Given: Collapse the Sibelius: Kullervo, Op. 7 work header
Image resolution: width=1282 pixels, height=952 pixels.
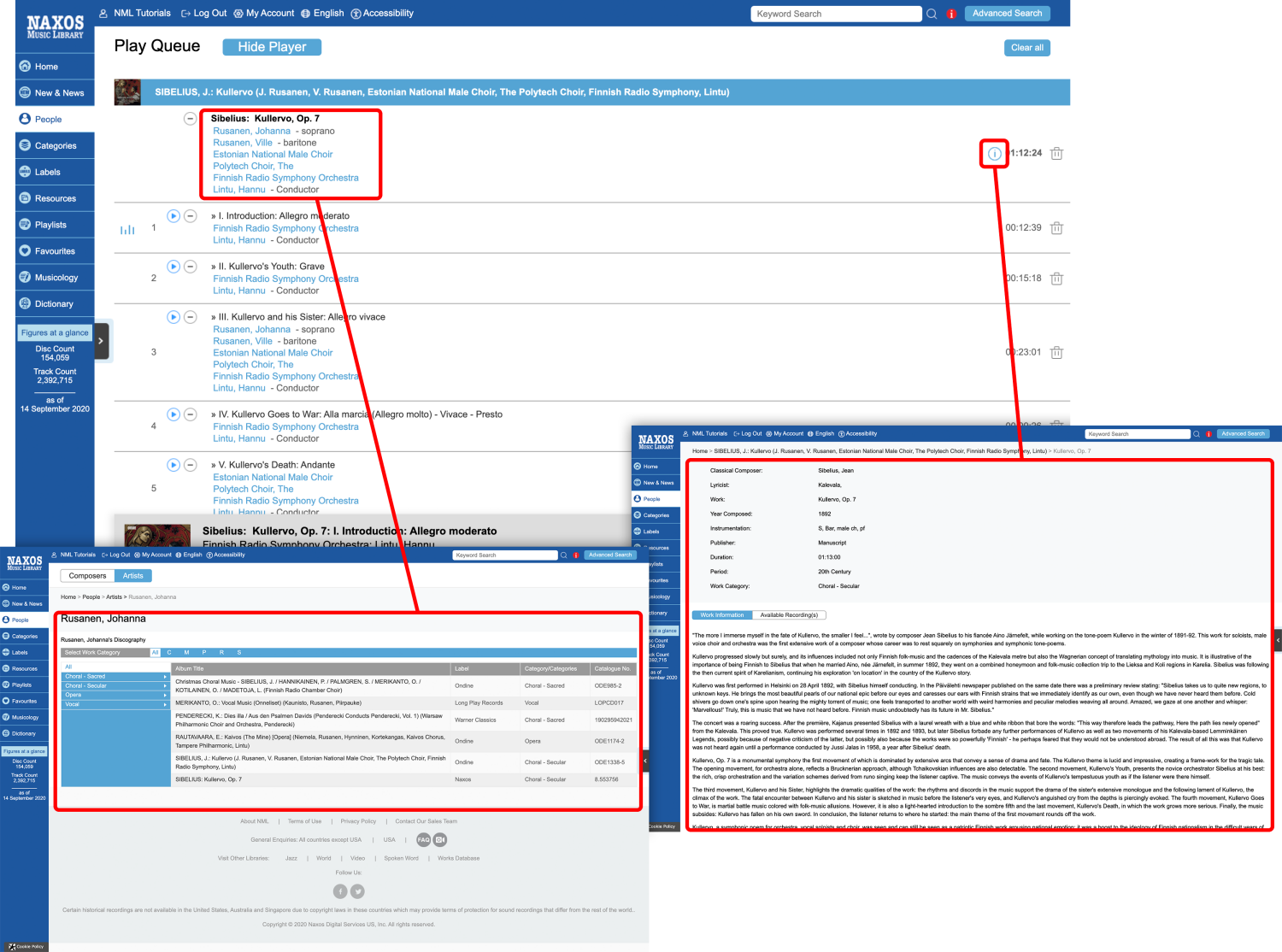Looking at the screenshot, I should [191, 119].
